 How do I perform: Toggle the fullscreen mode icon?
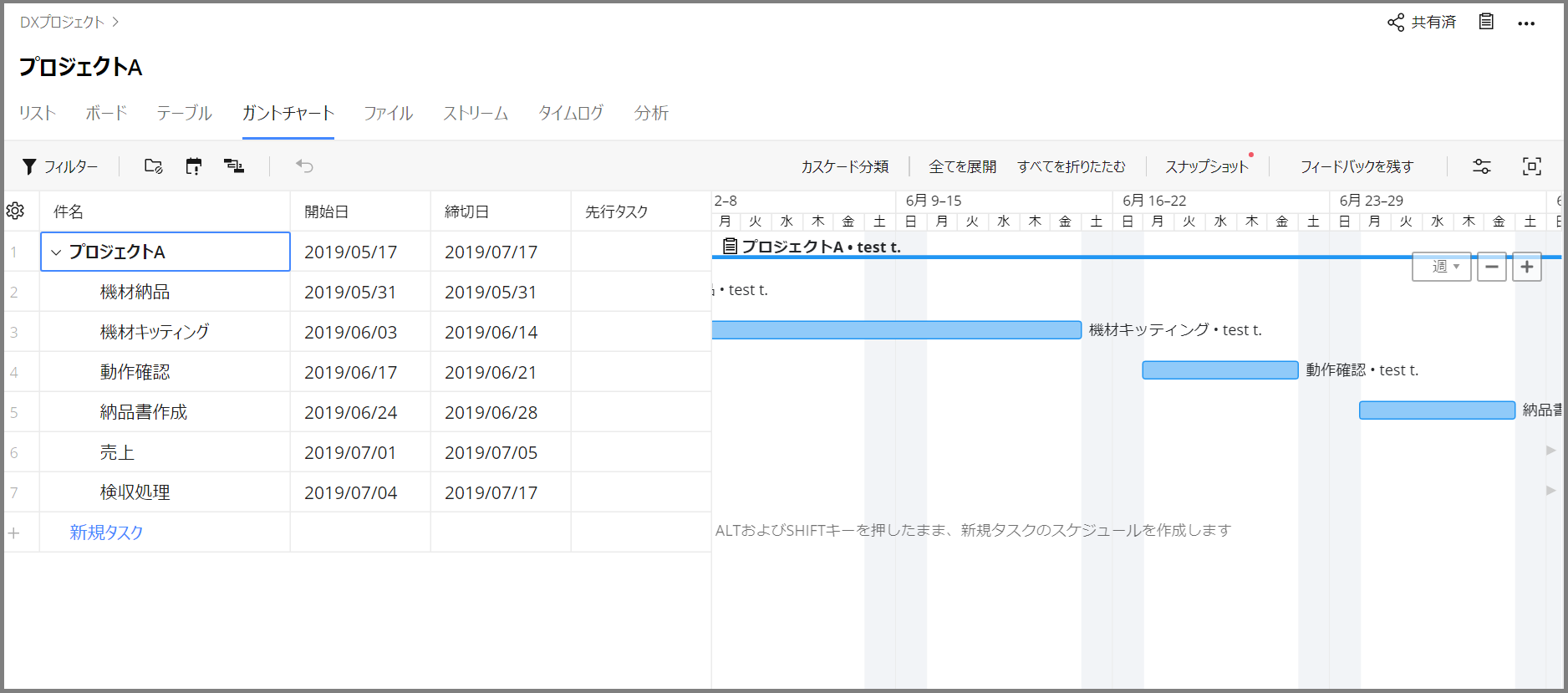pos(1532,166)
